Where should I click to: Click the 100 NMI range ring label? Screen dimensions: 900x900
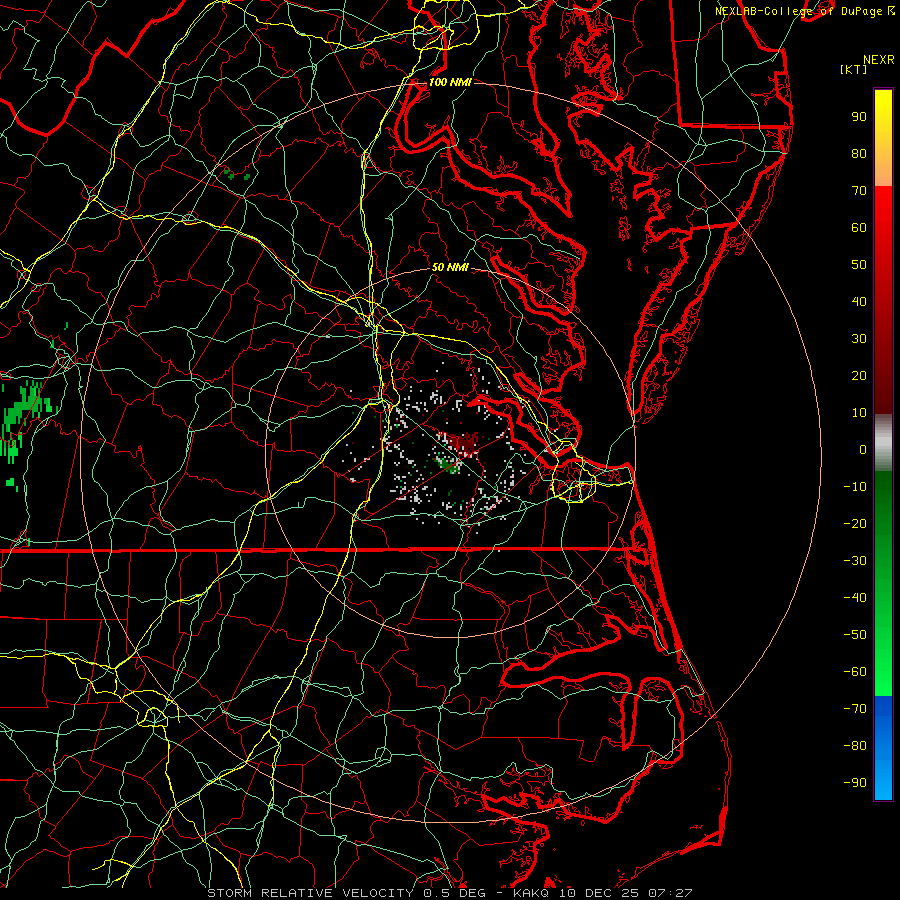449,82
